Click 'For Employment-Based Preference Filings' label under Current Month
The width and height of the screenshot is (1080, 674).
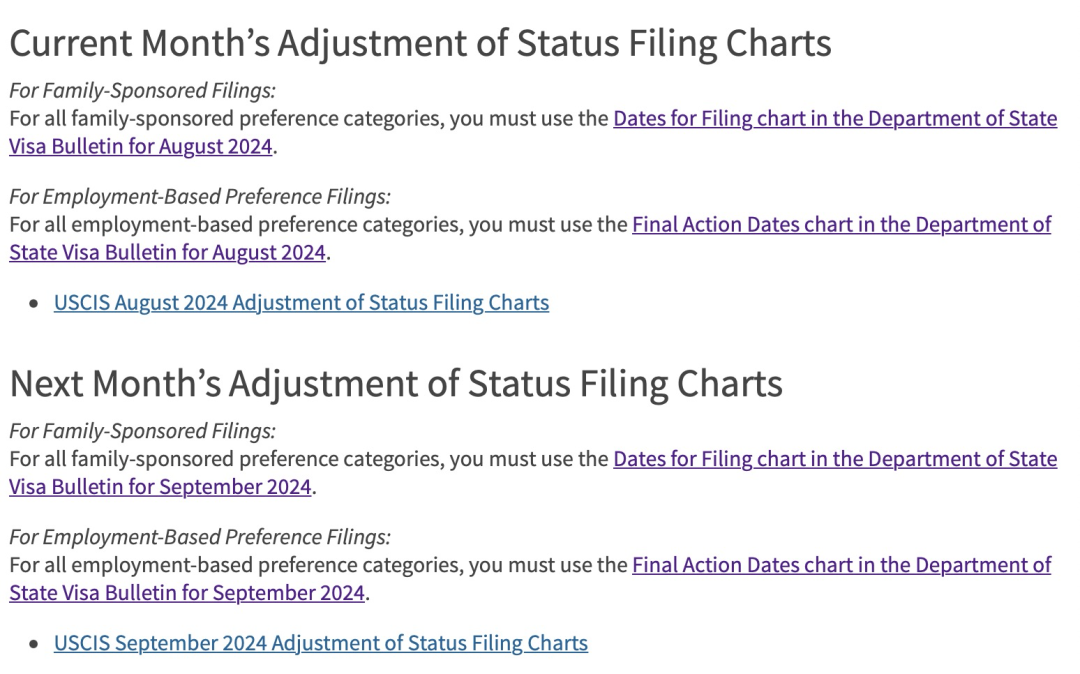pyautogui.click(x=200, y=197)
